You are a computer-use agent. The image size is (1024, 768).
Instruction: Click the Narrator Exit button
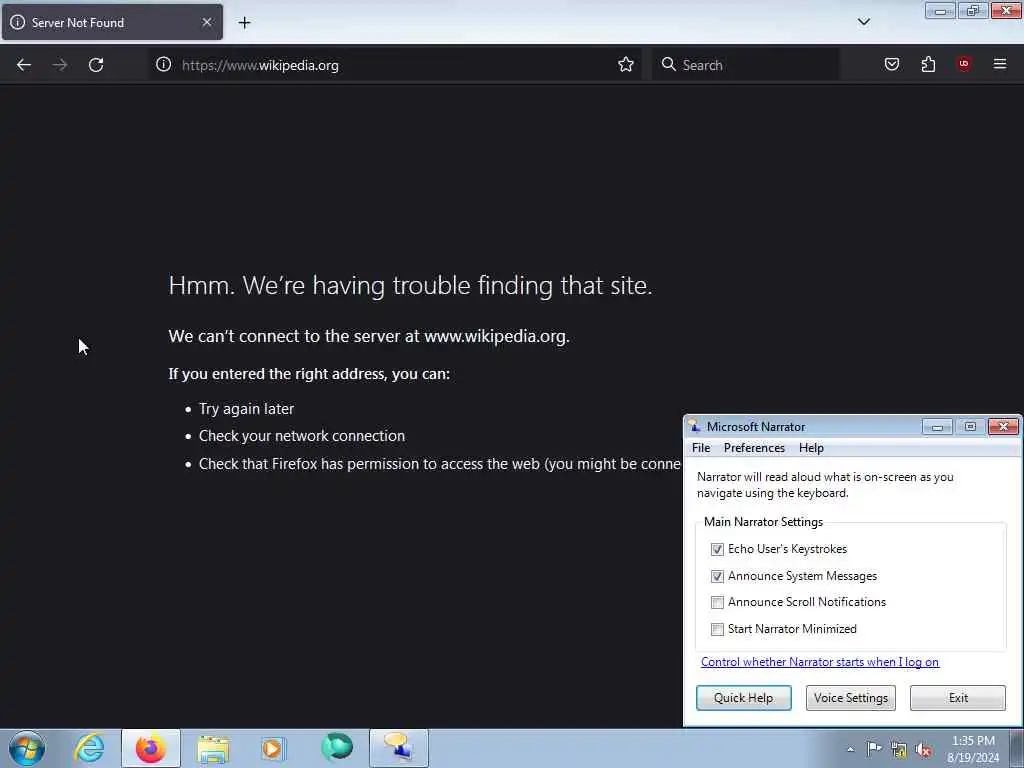(957, 697)
